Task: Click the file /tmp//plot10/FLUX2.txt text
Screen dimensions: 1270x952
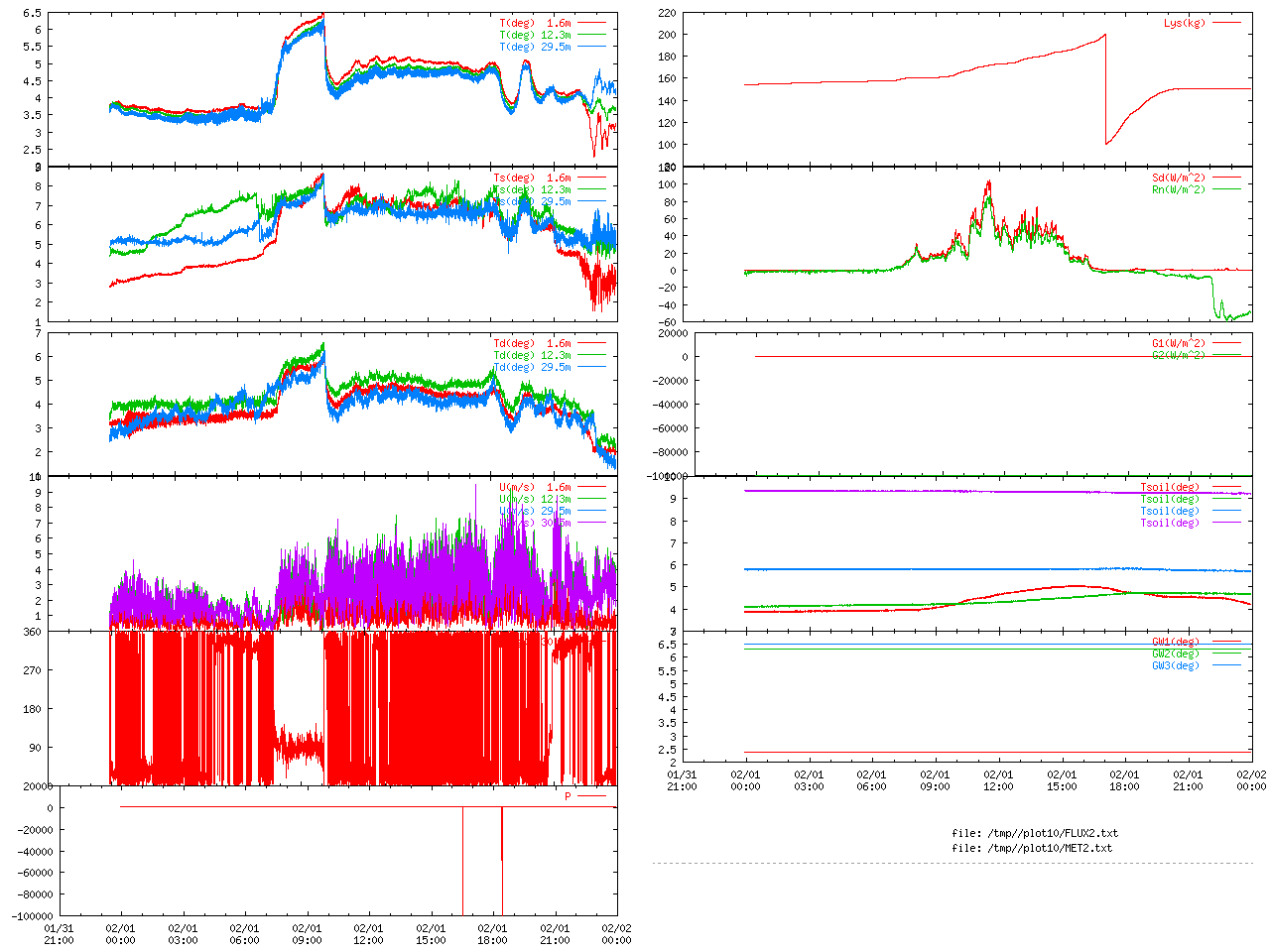Action: [x=1035, y=833]
